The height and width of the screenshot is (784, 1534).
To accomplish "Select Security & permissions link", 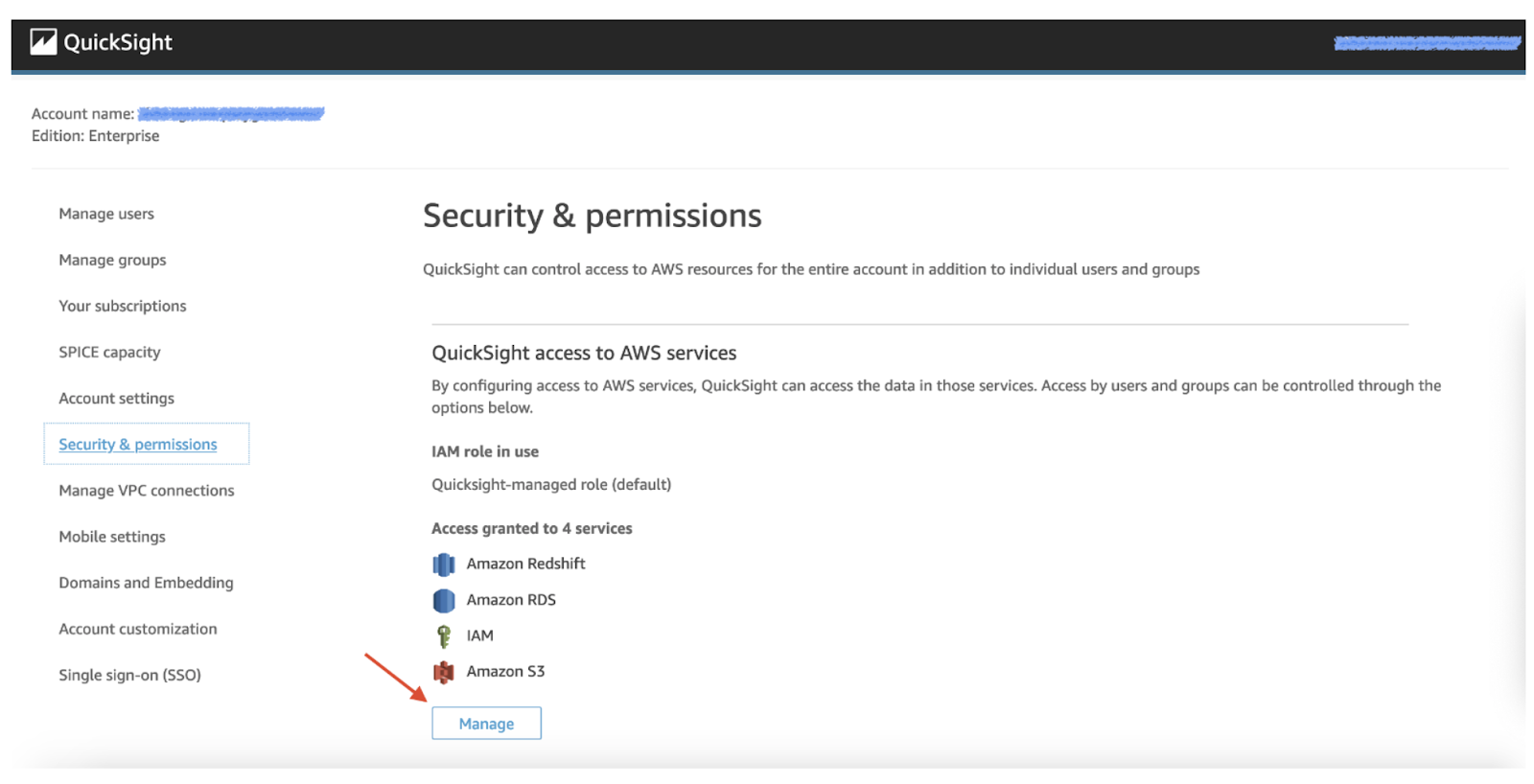I will [x=138, y=444].
